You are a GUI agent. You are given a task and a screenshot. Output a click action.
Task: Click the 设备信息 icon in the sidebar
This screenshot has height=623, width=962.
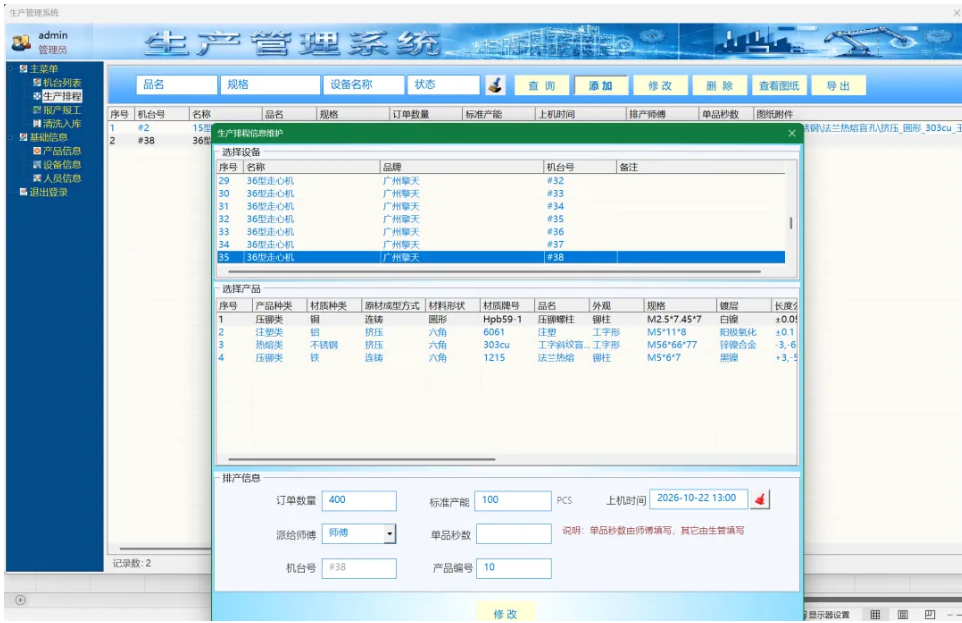37,164
